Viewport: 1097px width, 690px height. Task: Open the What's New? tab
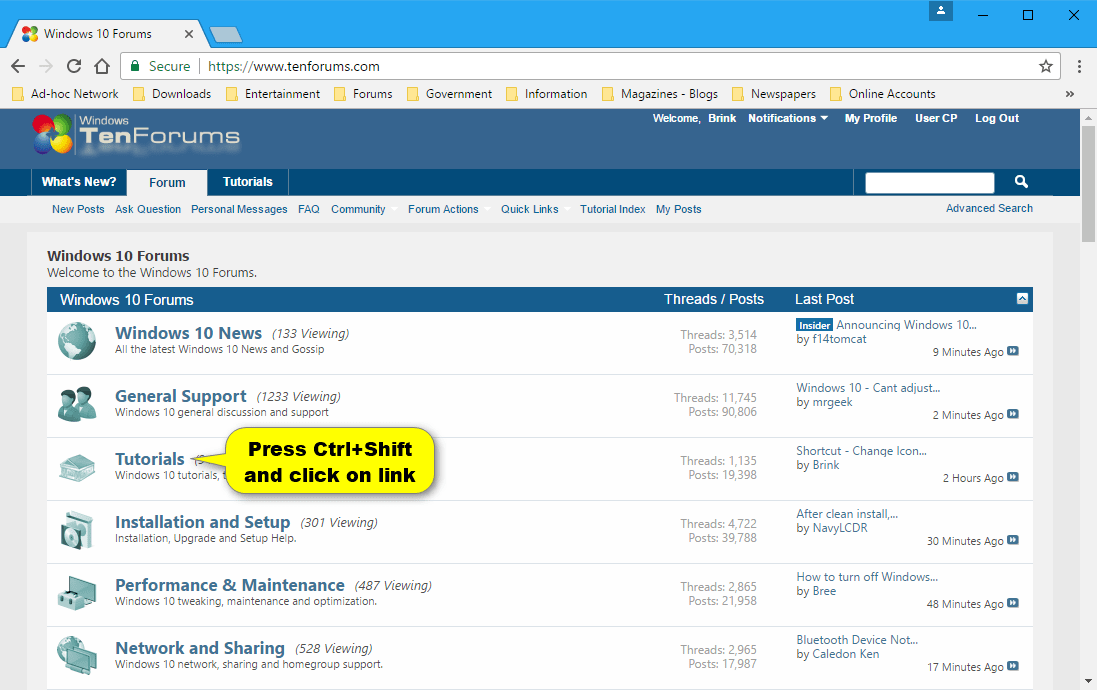[x=79, y=182]
